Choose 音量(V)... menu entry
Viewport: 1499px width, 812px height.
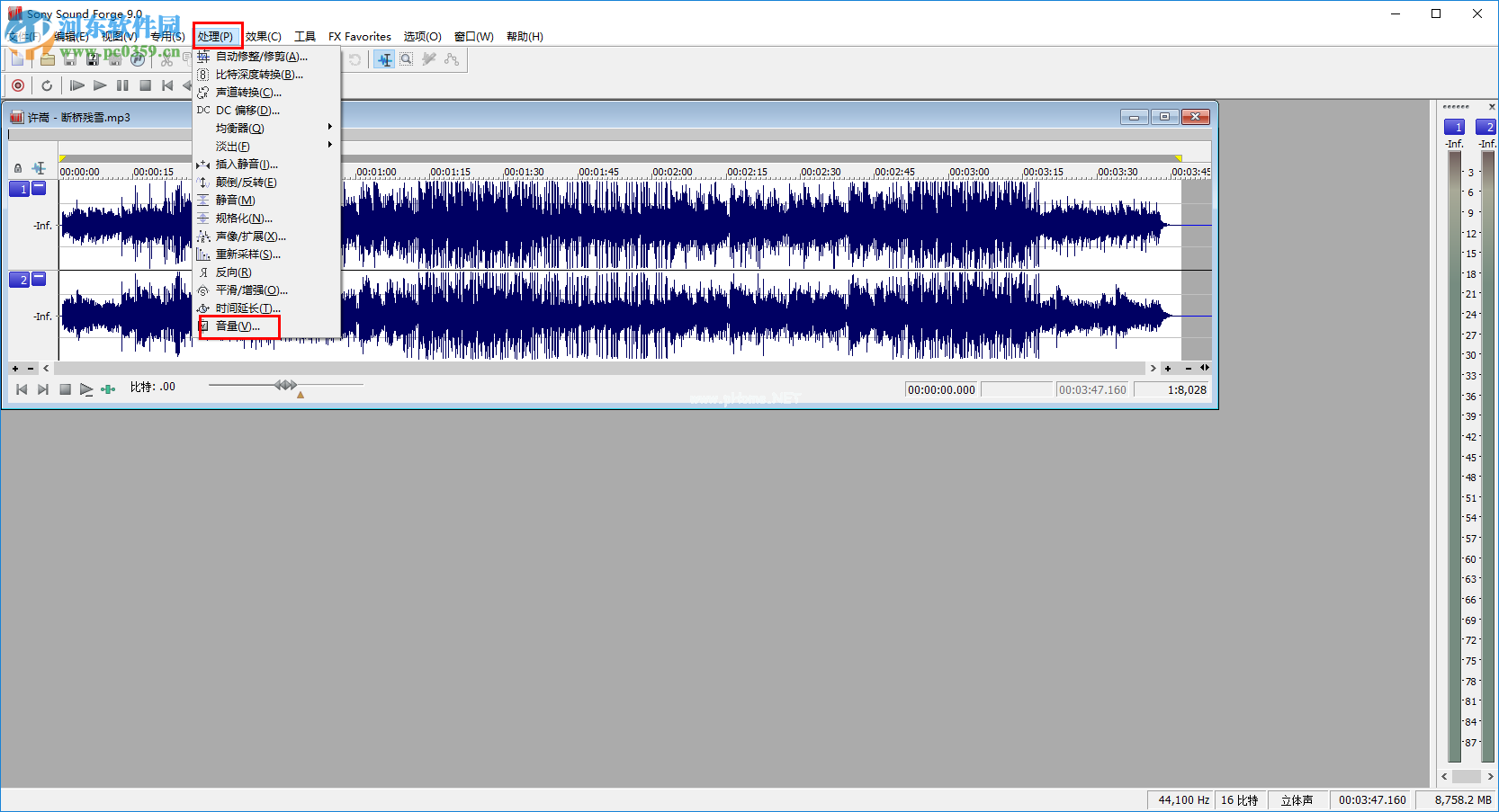pos(266,326)
